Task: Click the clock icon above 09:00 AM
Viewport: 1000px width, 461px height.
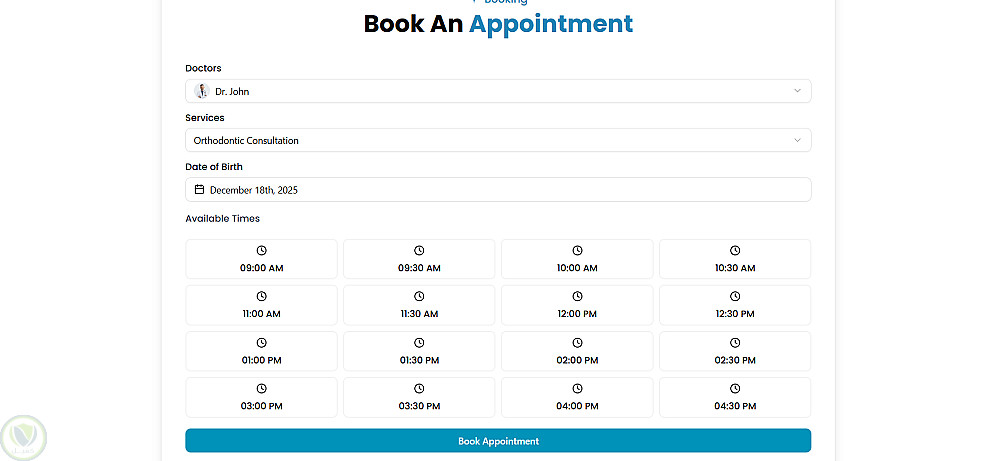Action: tap(261, 250)
